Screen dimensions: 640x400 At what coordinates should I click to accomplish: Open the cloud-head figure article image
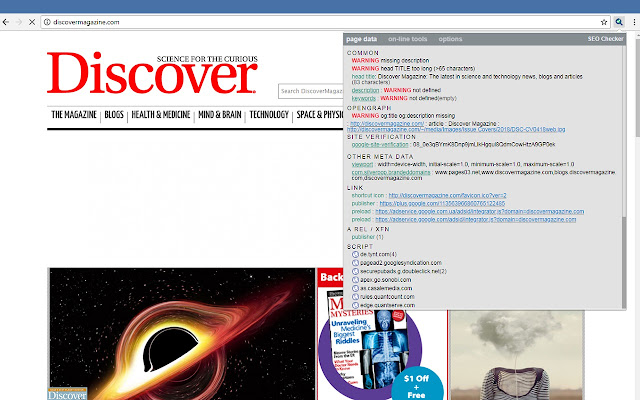pyautogui.click(x=516, y=355)
